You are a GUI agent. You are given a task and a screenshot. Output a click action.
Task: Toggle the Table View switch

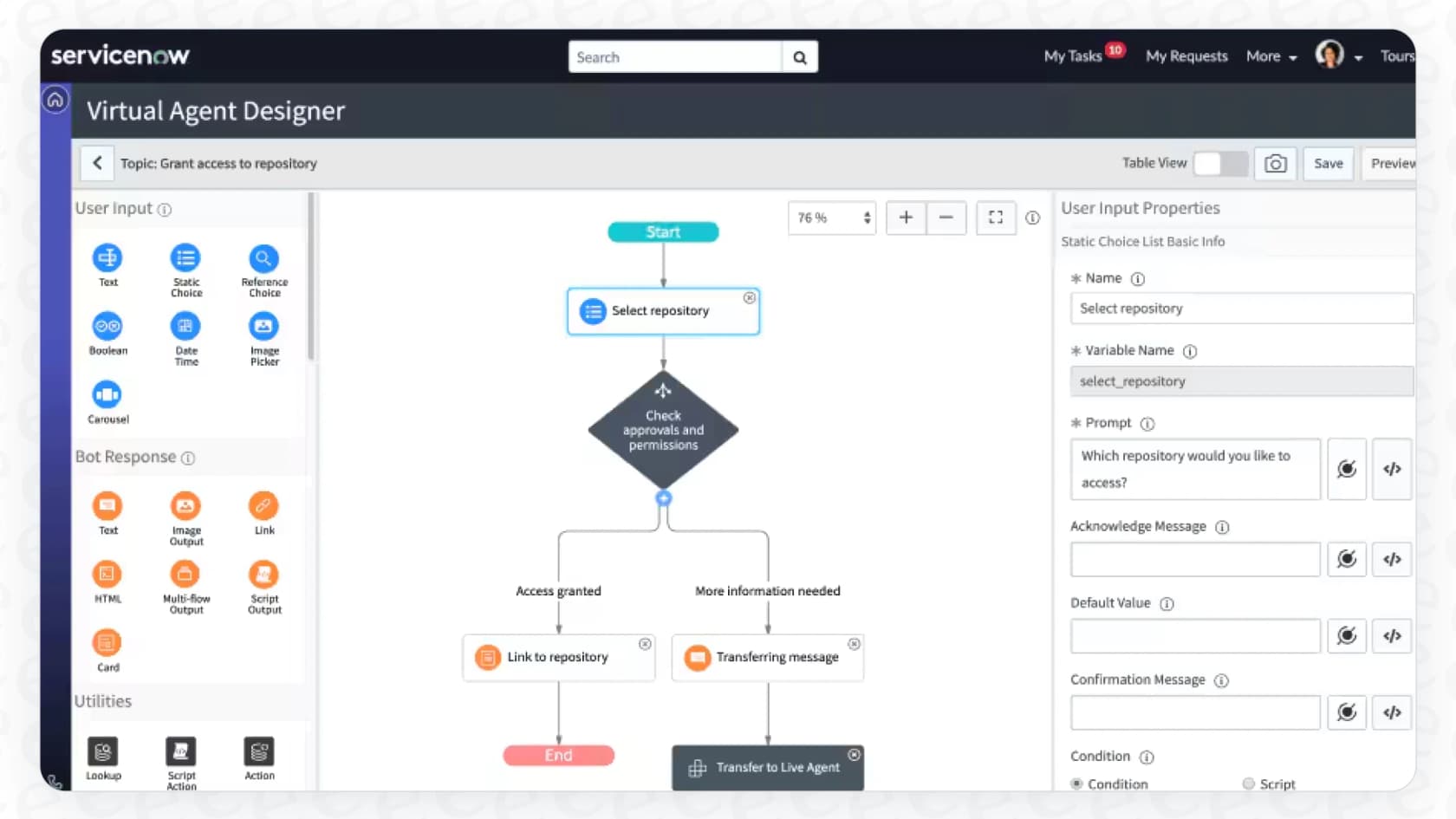1220,163
